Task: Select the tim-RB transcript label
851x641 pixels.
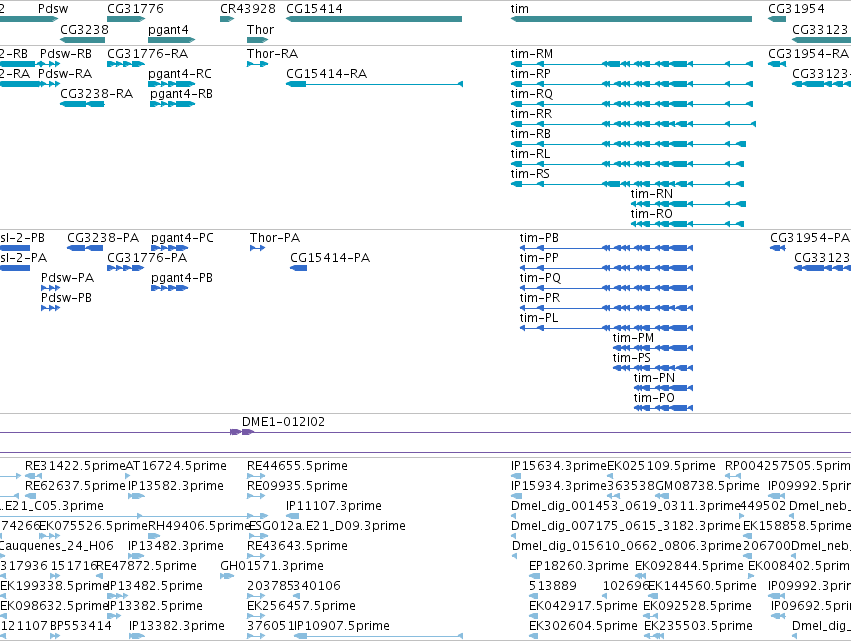Action: tap(531, 134)
